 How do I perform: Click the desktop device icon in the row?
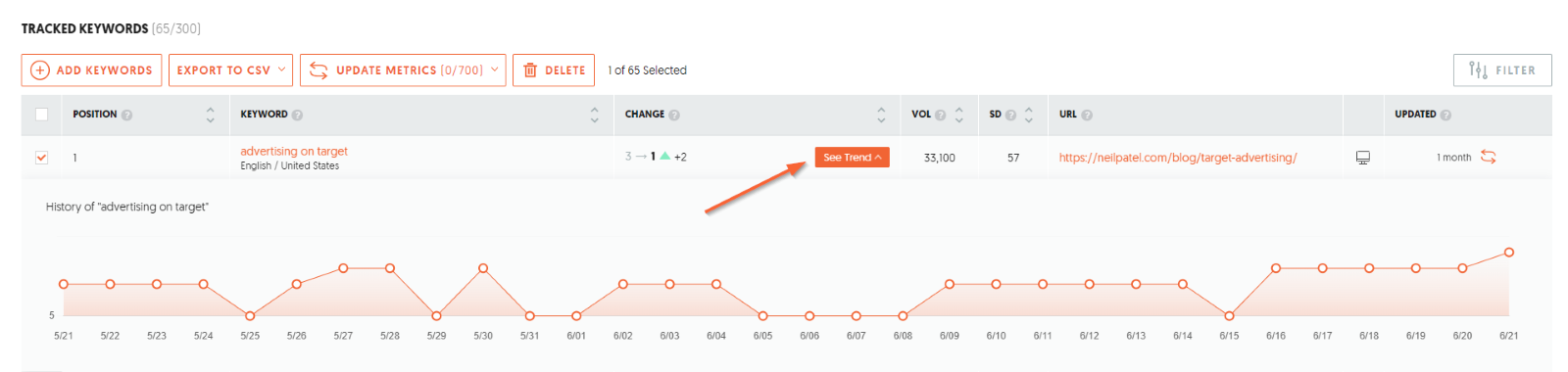[x=1362, y=158]
